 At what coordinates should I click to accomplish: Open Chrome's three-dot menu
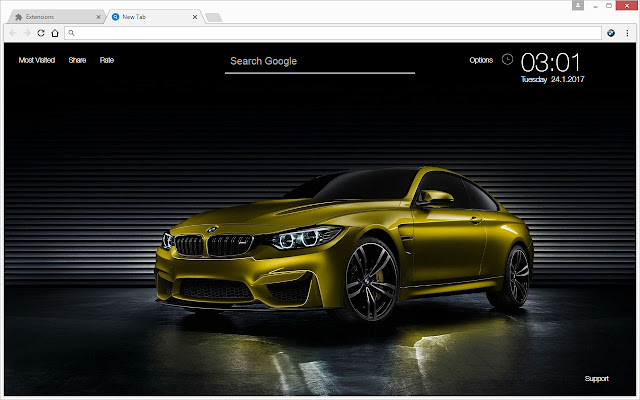(627, 33)
